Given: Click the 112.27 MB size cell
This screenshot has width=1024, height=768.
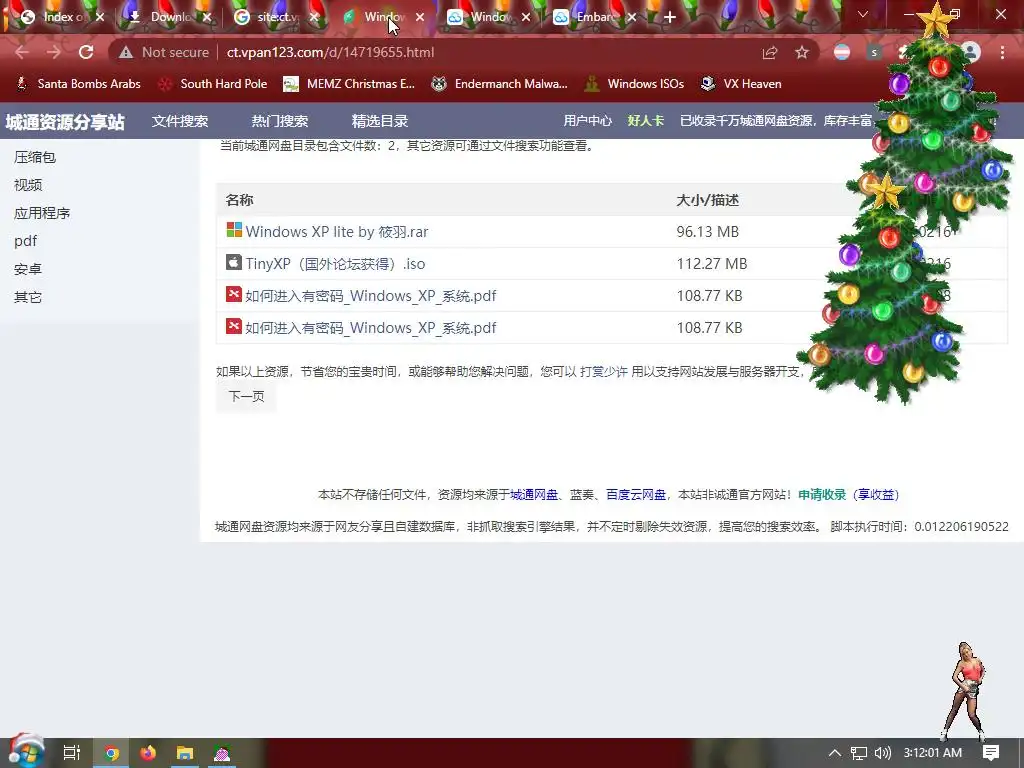Looking at the screenshot, I should click(x=712, y=264).
